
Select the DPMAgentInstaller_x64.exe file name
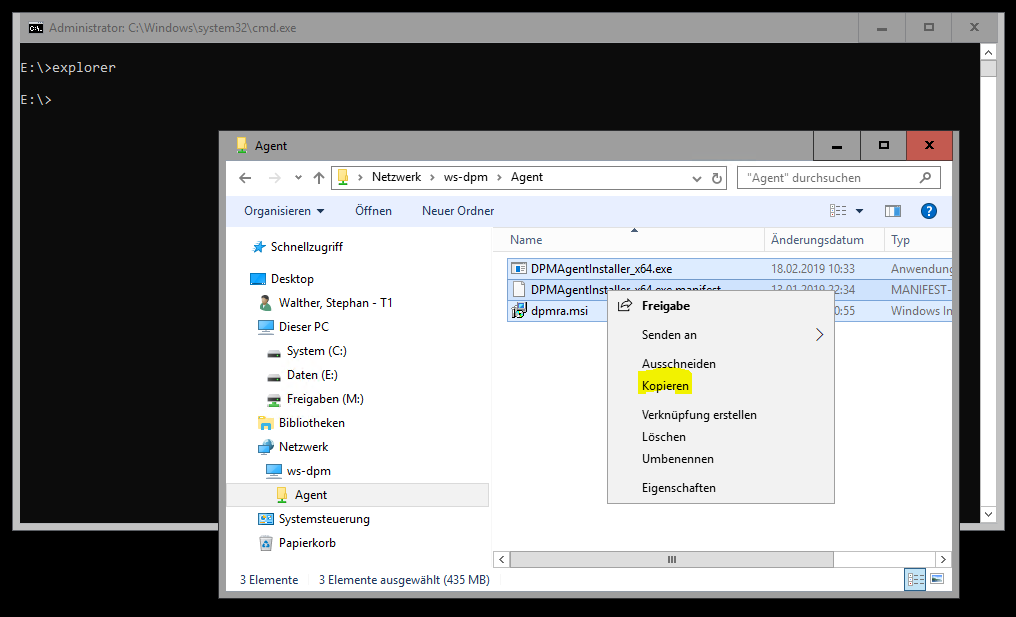(x=601, y=269)
